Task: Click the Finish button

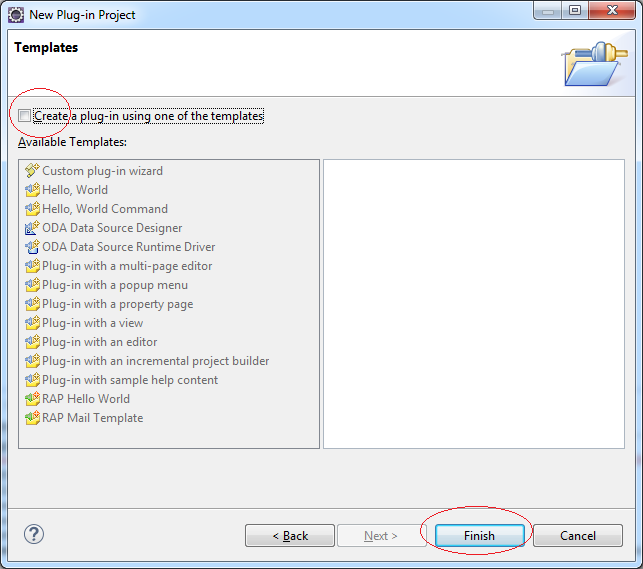Action: (x=479, y=535)
